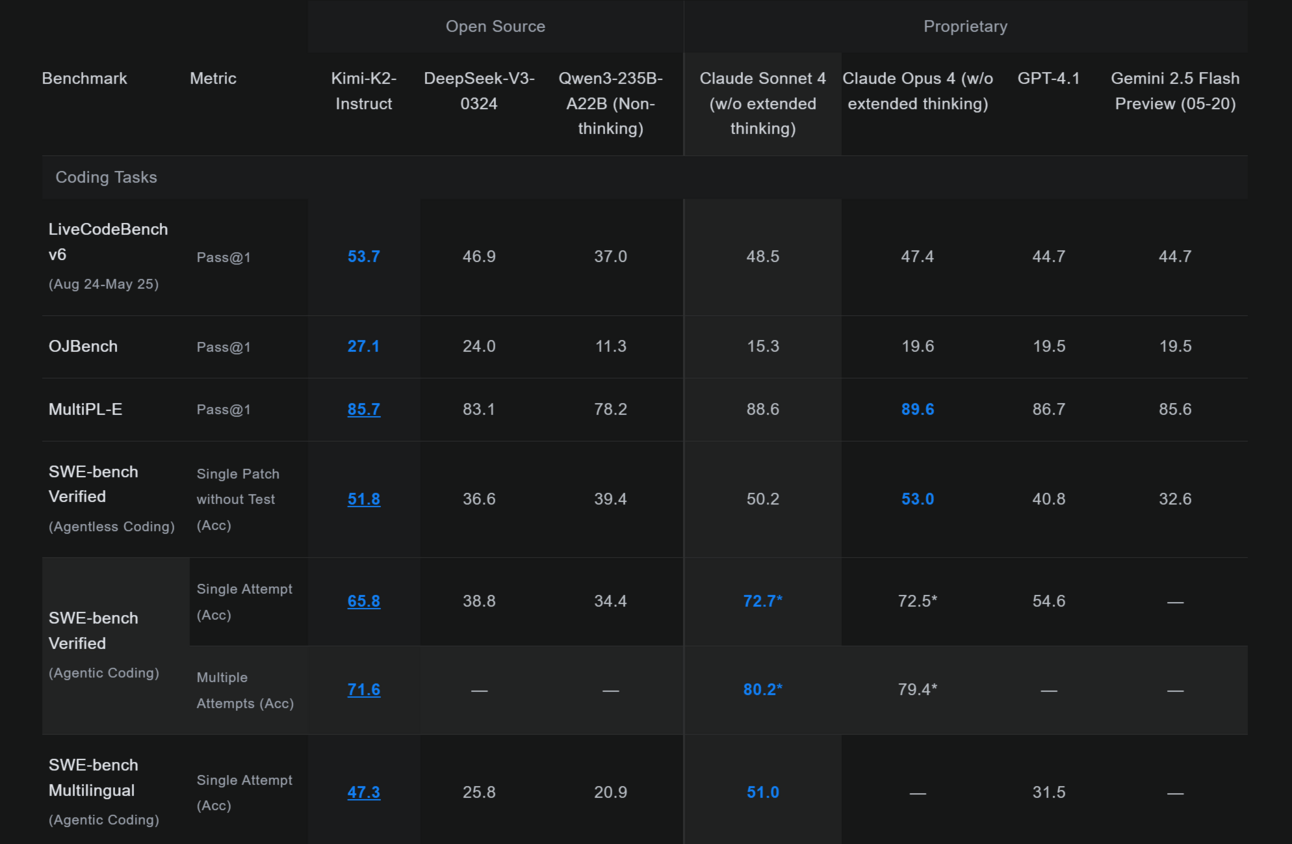Select Gemini MultiPL-E score 85.6
This screenshot has width=1292, height=844.
pos(1175,409)
